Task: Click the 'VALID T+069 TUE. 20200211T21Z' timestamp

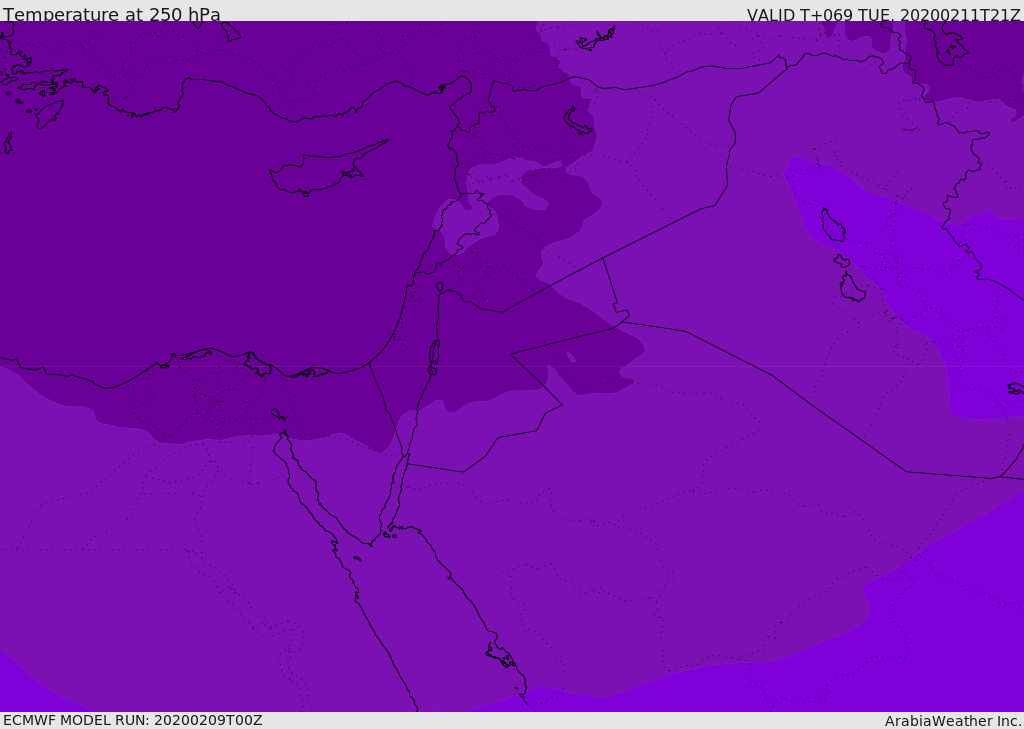Action: click(x=884, y=15)
